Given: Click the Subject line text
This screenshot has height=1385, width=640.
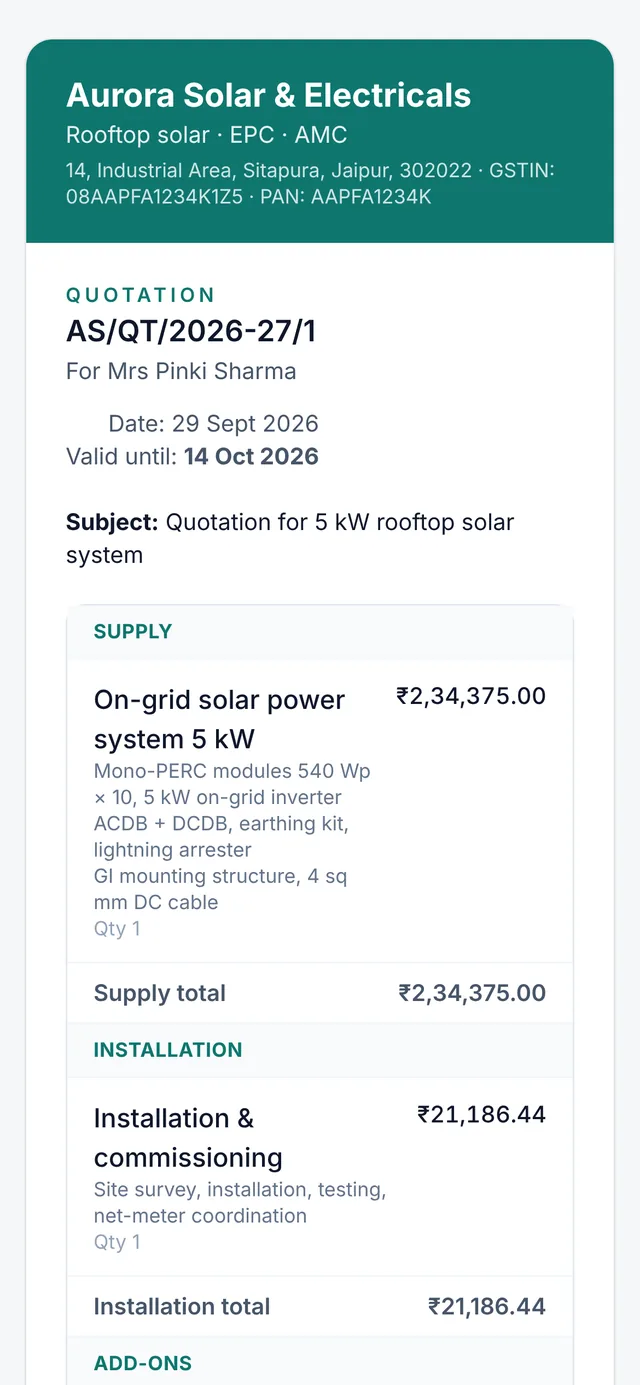Looking at the screenshot, I should click(x=290, y=538).
